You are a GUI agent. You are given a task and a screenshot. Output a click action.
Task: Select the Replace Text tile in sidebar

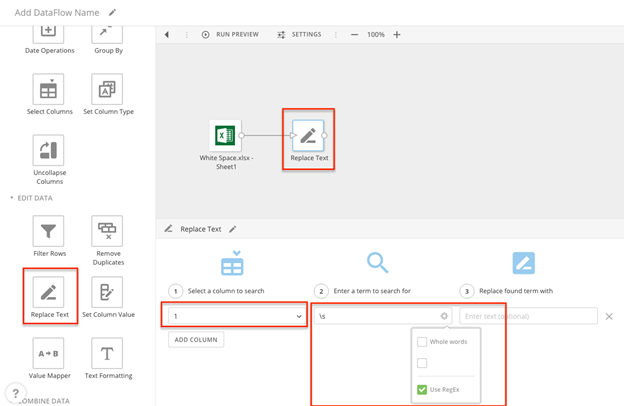(49, 292)
